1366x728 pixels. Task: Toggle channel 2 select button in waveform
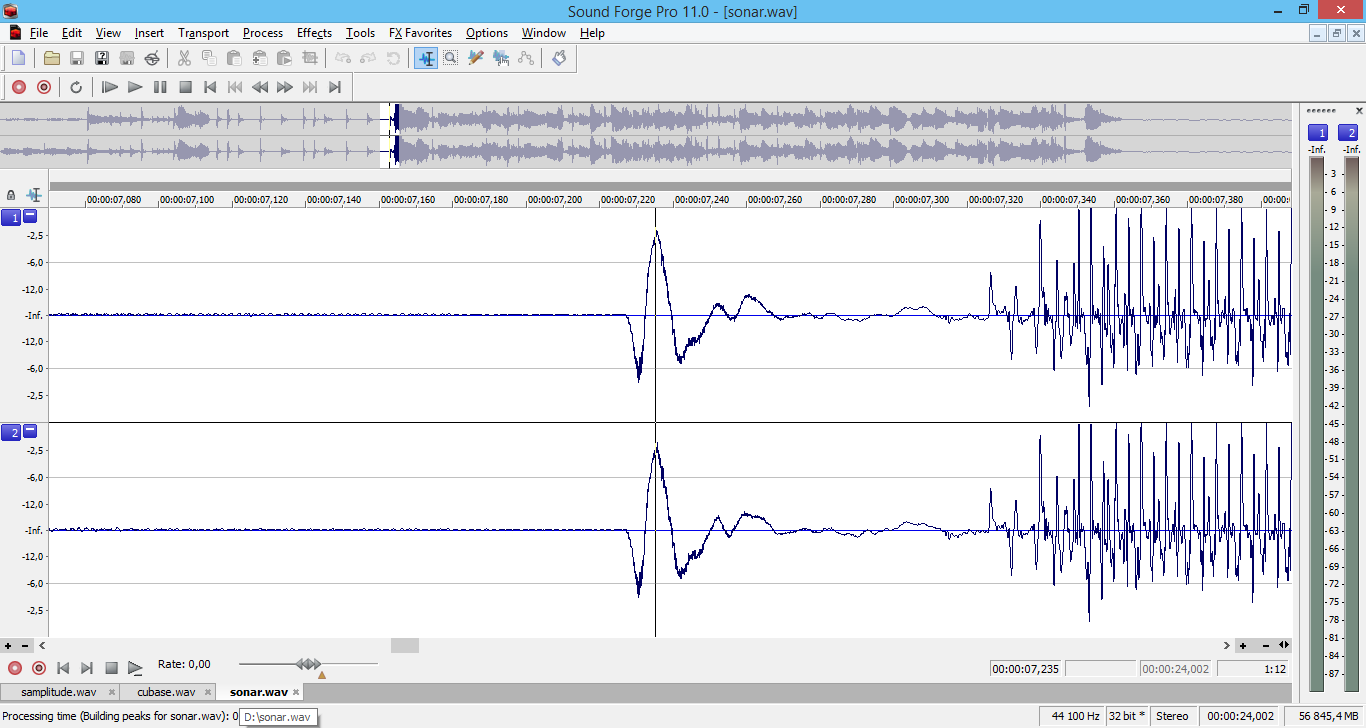point(10,432)
